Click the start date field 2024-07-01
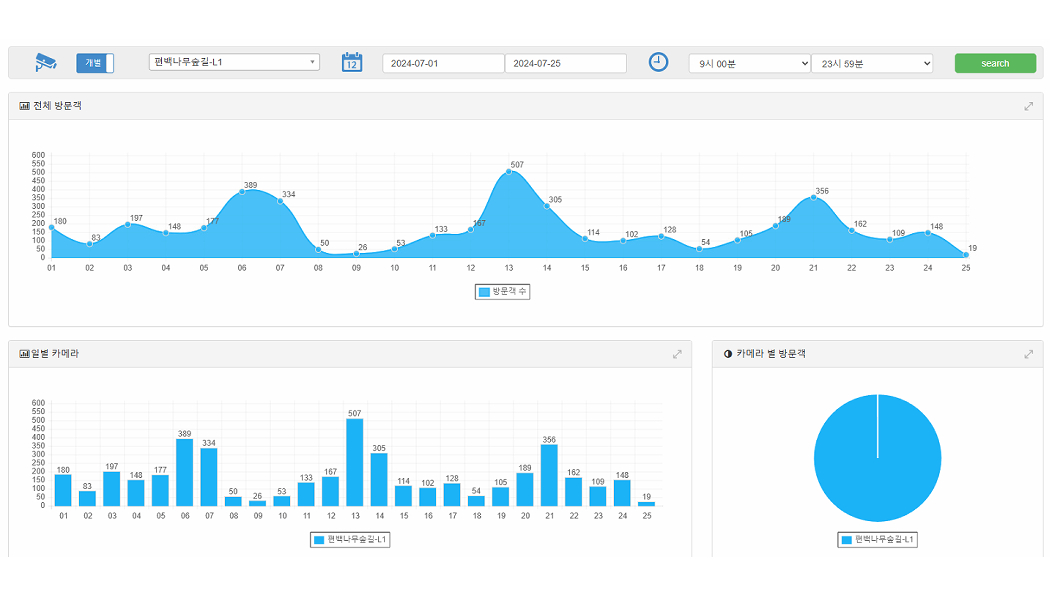This screenshot has width=1050, height=591. point(443,63)
